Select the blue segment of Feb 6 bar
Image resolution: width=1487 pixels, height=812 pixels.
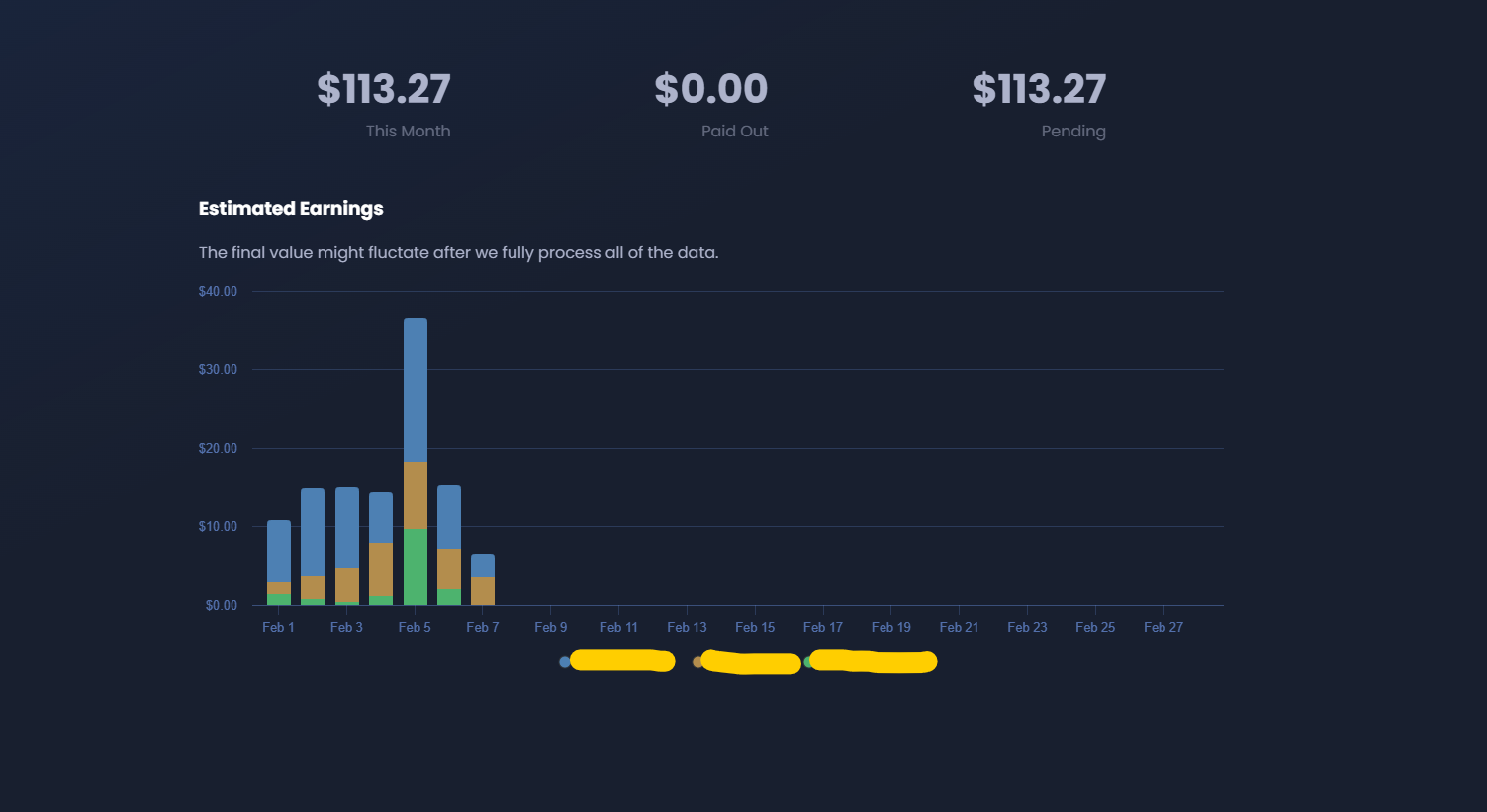449,516
